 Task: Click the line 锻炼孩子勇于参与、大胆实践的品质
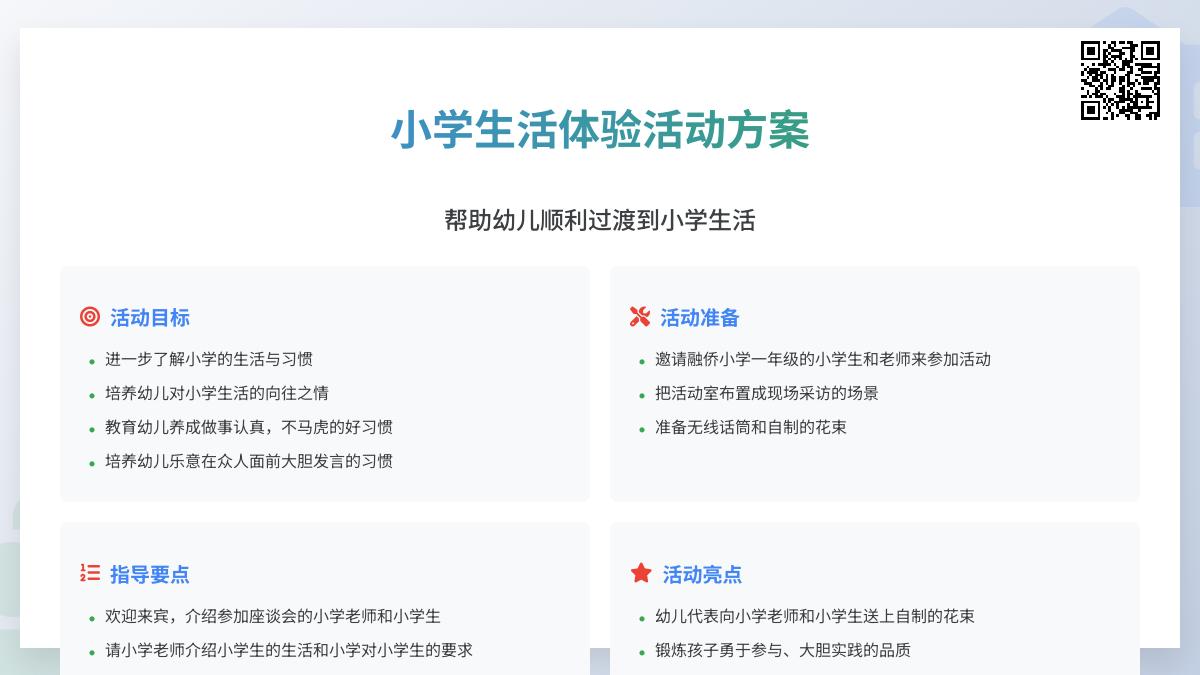coord(783,650)
